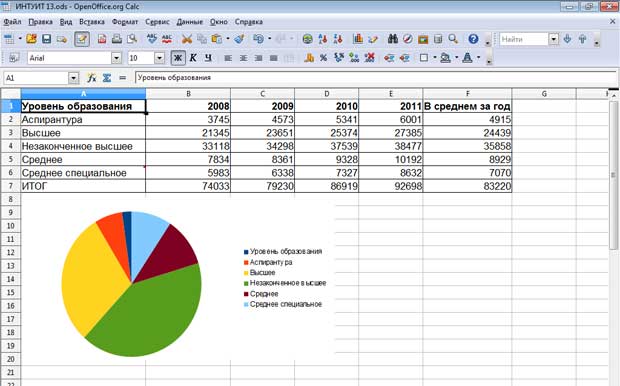Open the Справка menu
The image size is (620, 386).
[249, 22]
